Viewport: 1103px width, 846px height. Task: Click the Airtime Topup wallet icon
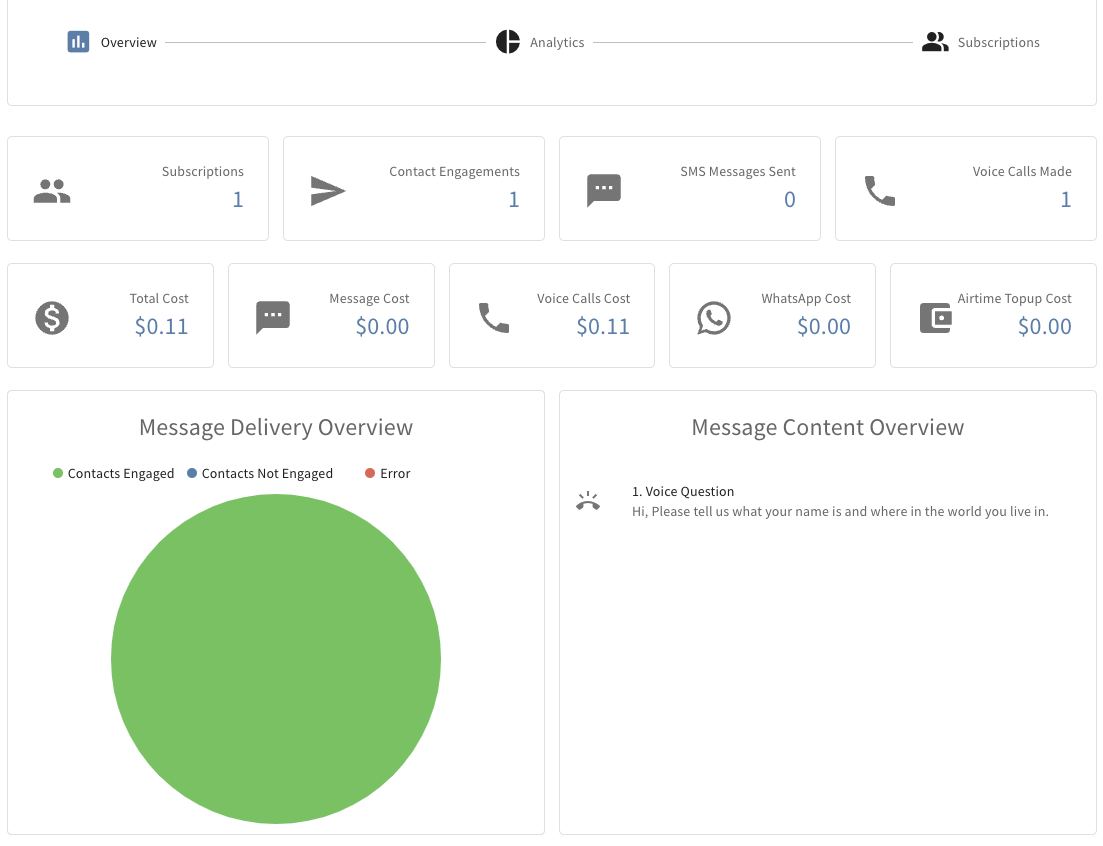click(x=935, y=317)
